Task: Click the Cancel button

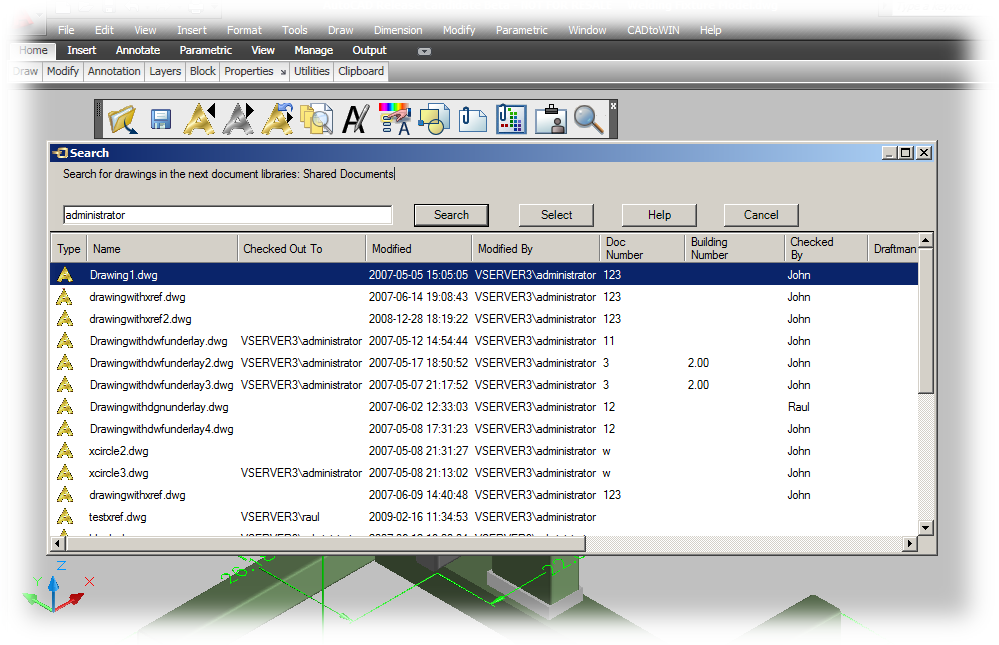Action: [x=761, y=215]
